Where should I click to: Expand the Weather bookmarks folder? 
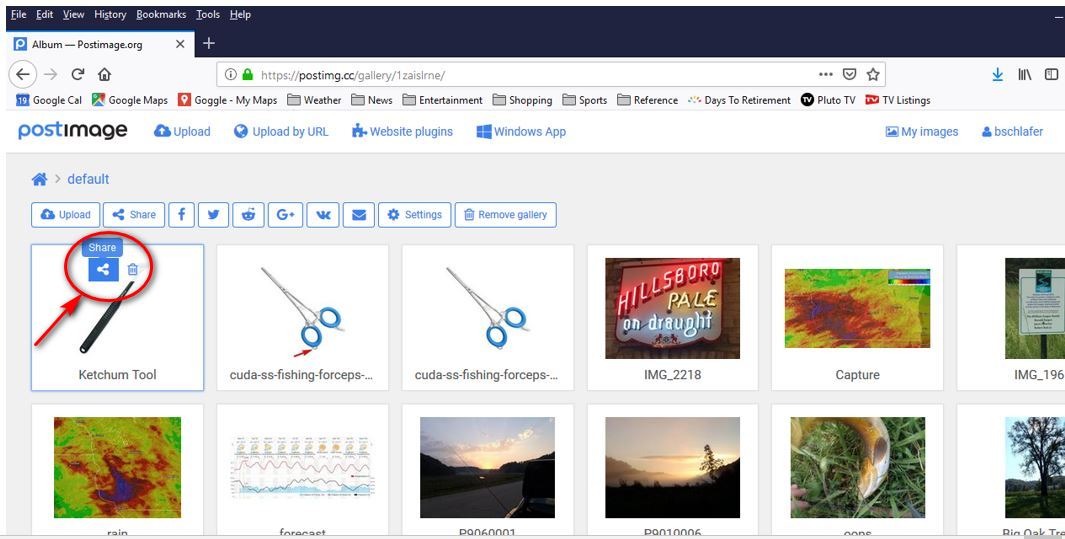tap(314, 100)
